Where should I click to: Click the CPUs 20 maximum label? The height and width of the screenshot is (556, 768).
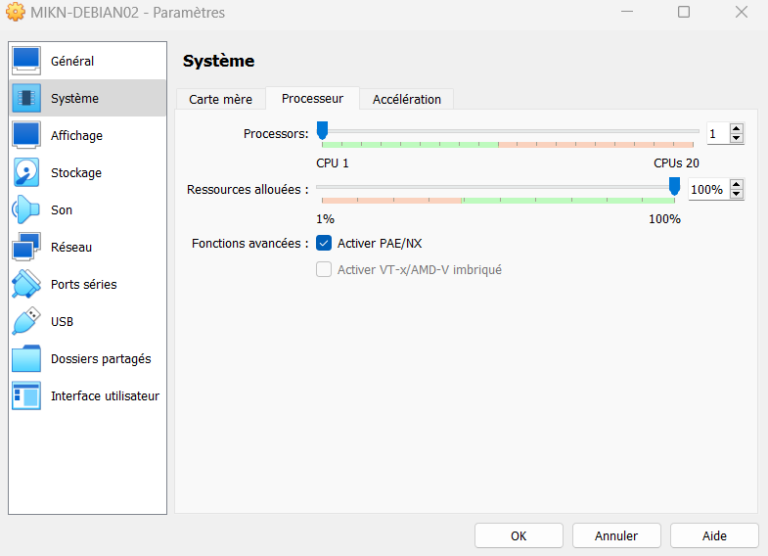click(676, 163)
